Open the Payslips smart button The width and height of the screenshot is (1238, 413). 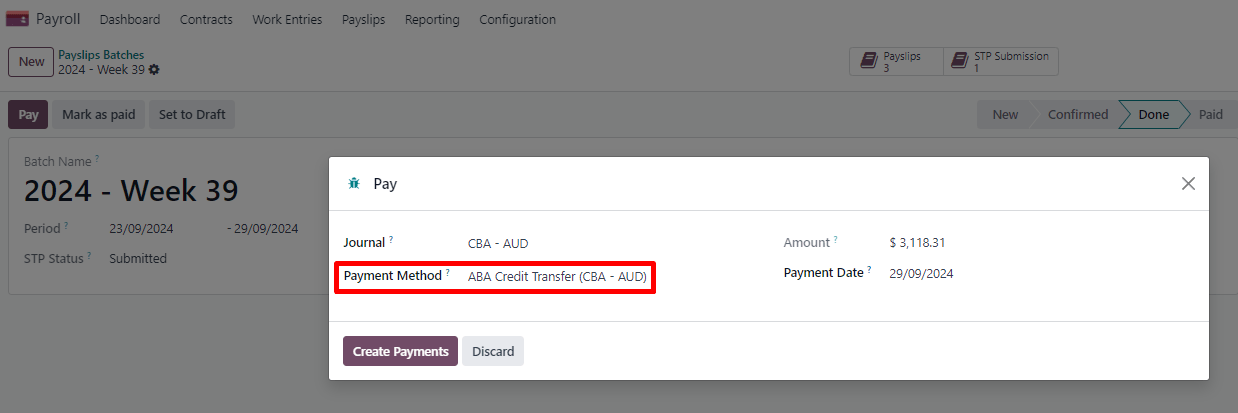click(896, 62)
